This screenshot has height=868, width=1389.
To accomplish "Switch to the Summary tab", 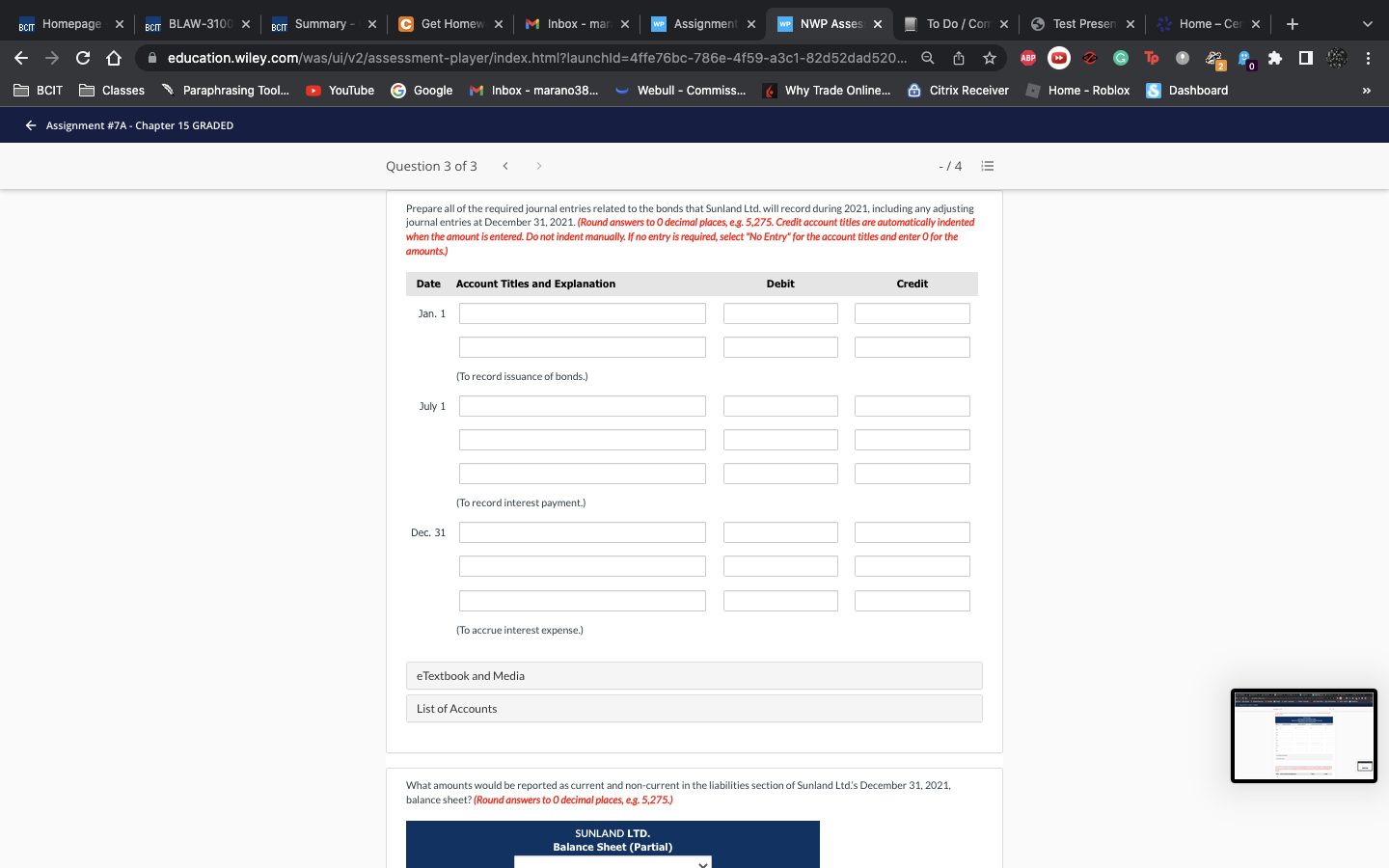I will (323, 24).
